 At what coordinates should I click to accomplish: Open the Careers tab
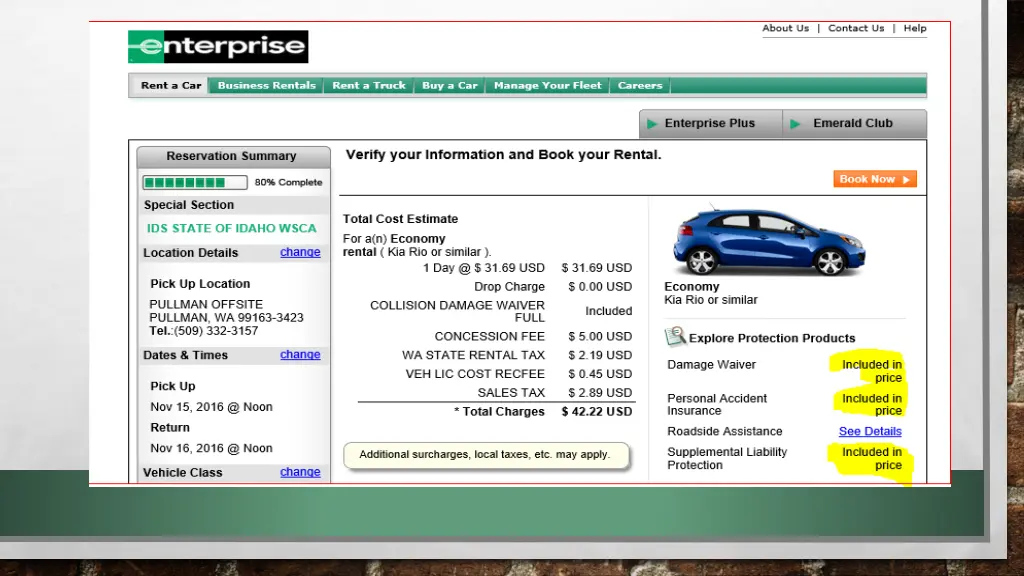640,86
